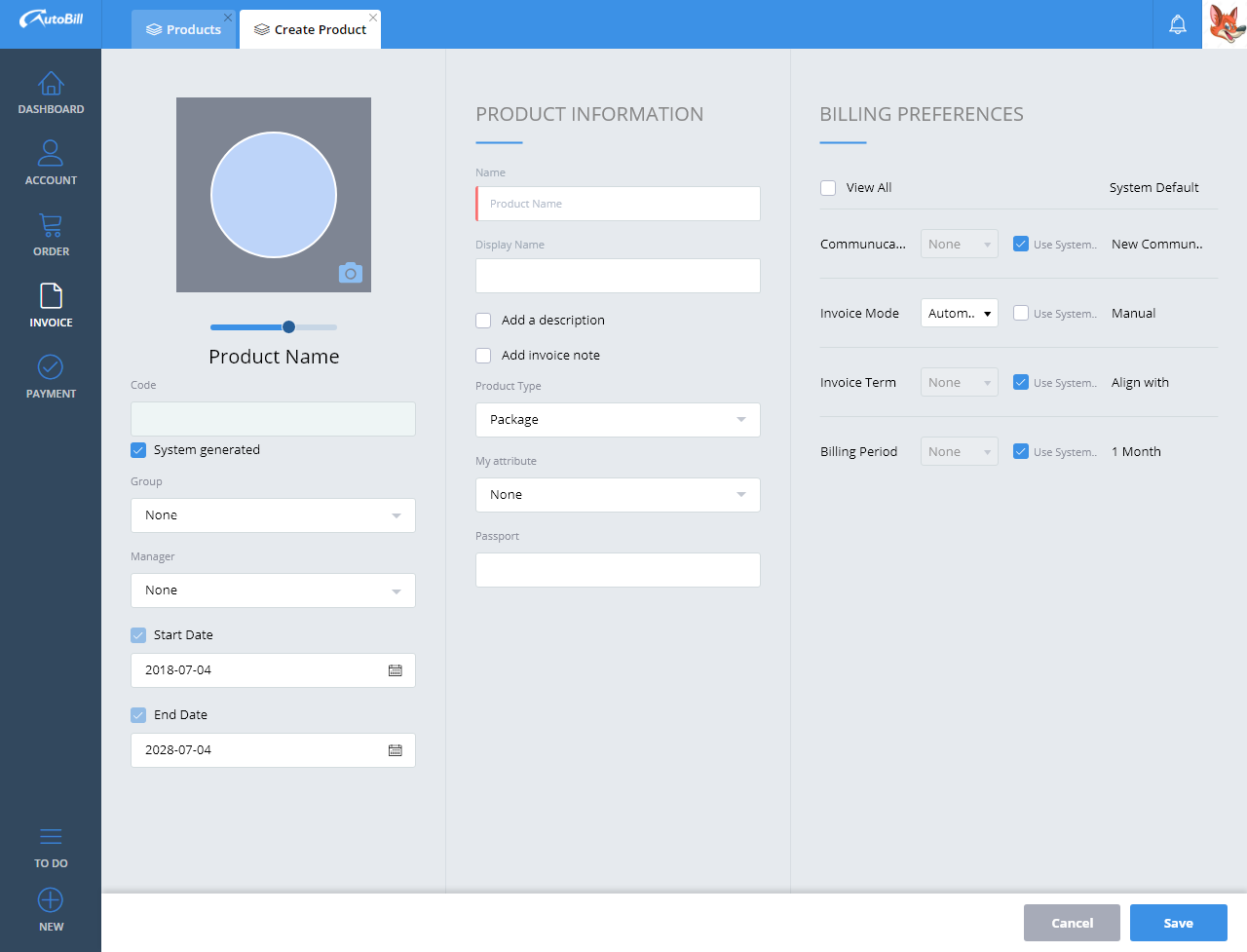Viewport: 1247px width, 952px height.
Task: Open the Start Date calendar picker
Action: pos(396,670)
